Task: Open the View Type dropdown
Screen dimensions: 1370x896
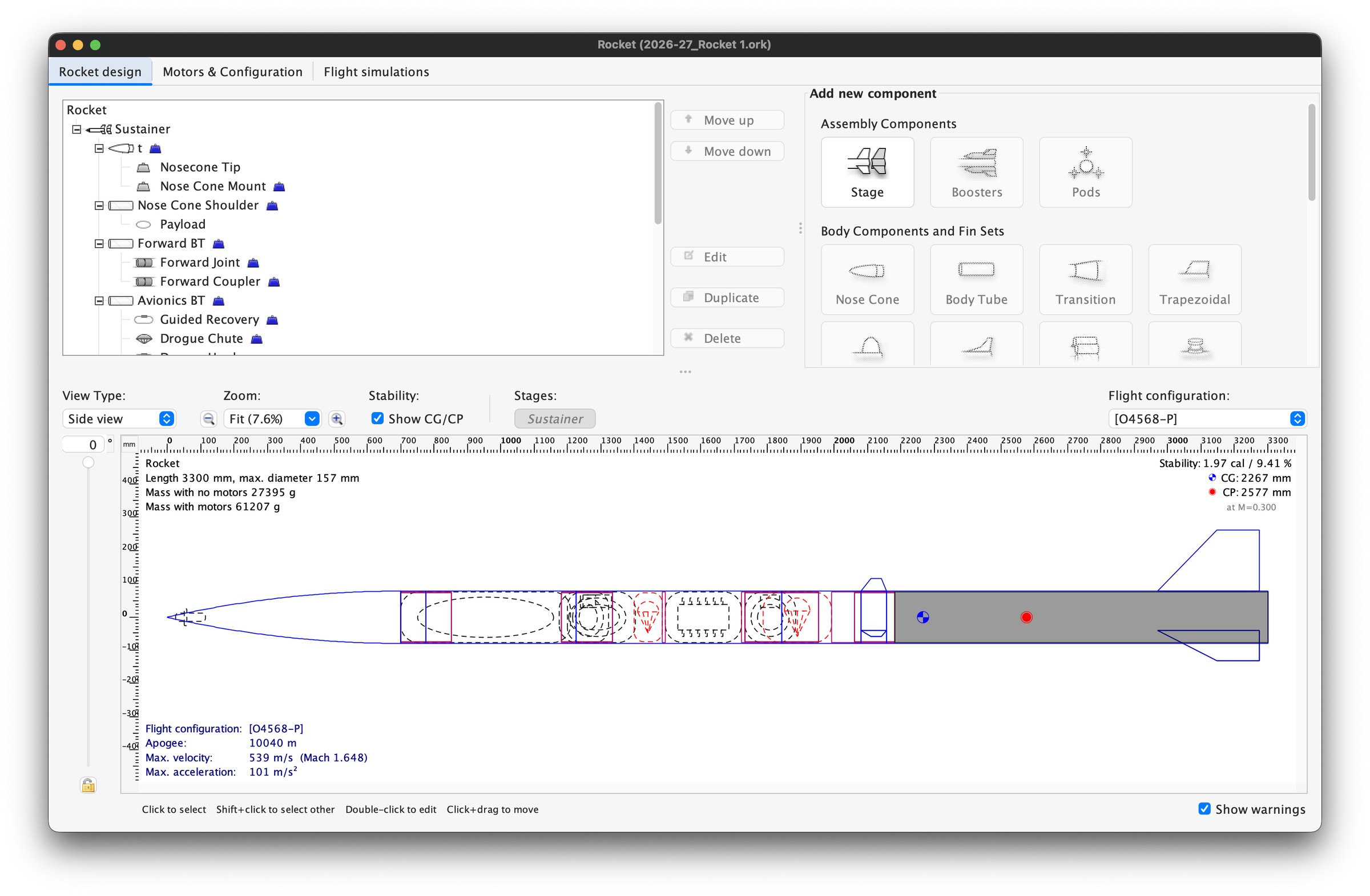Action: (x=119, y=419)
